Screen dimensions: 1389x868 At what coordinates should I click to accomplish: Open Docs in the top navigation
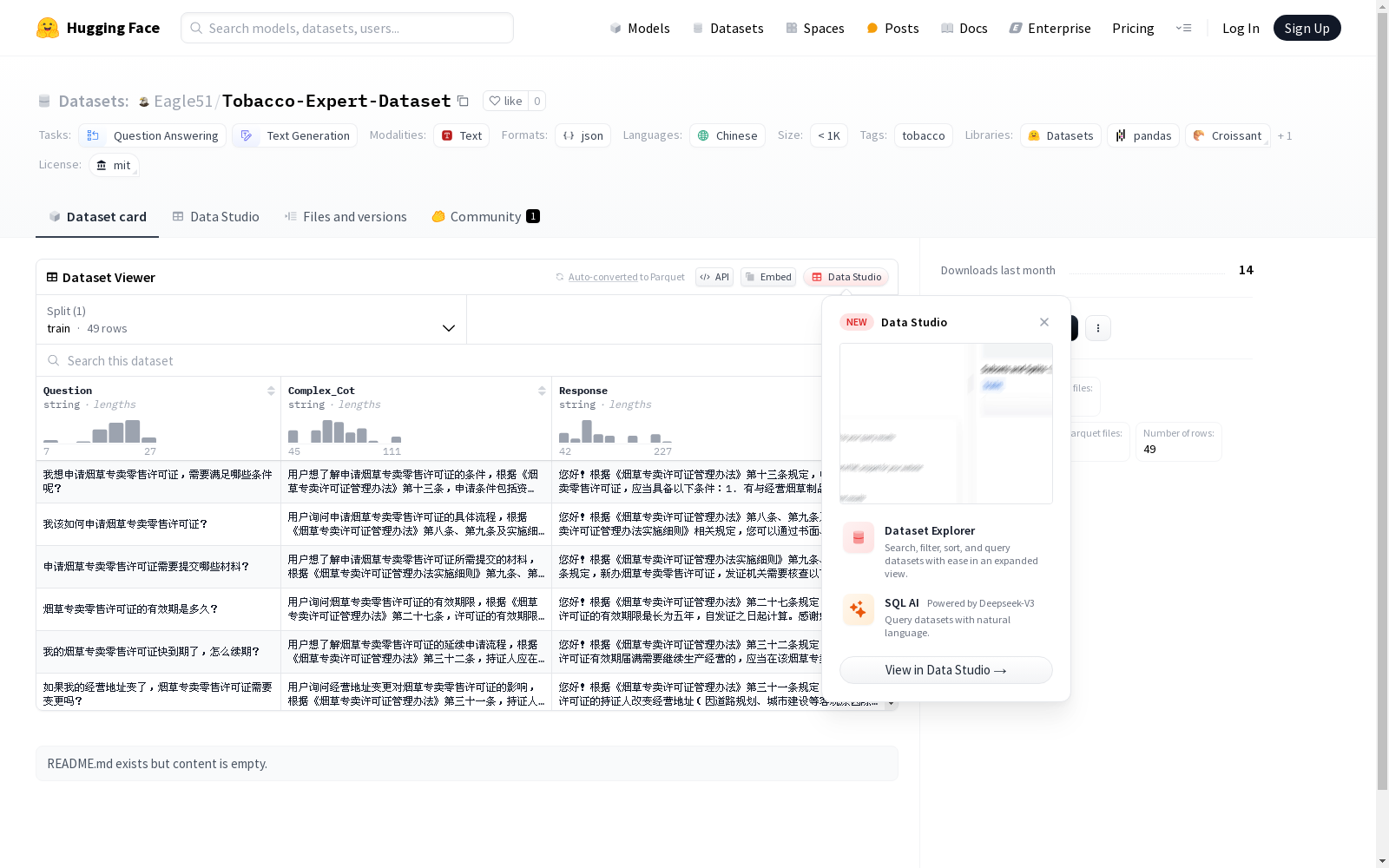coord(964,28)
